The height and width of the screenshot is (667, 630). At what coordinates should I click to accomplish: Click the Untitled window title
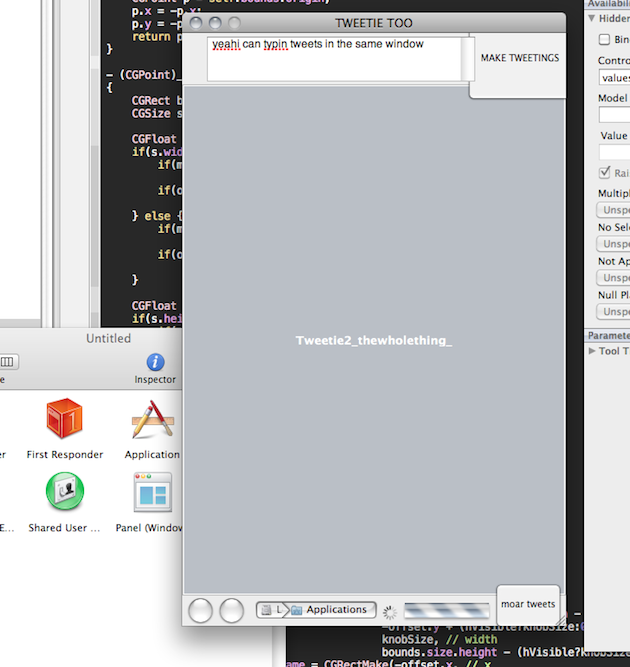pos(108,339)
